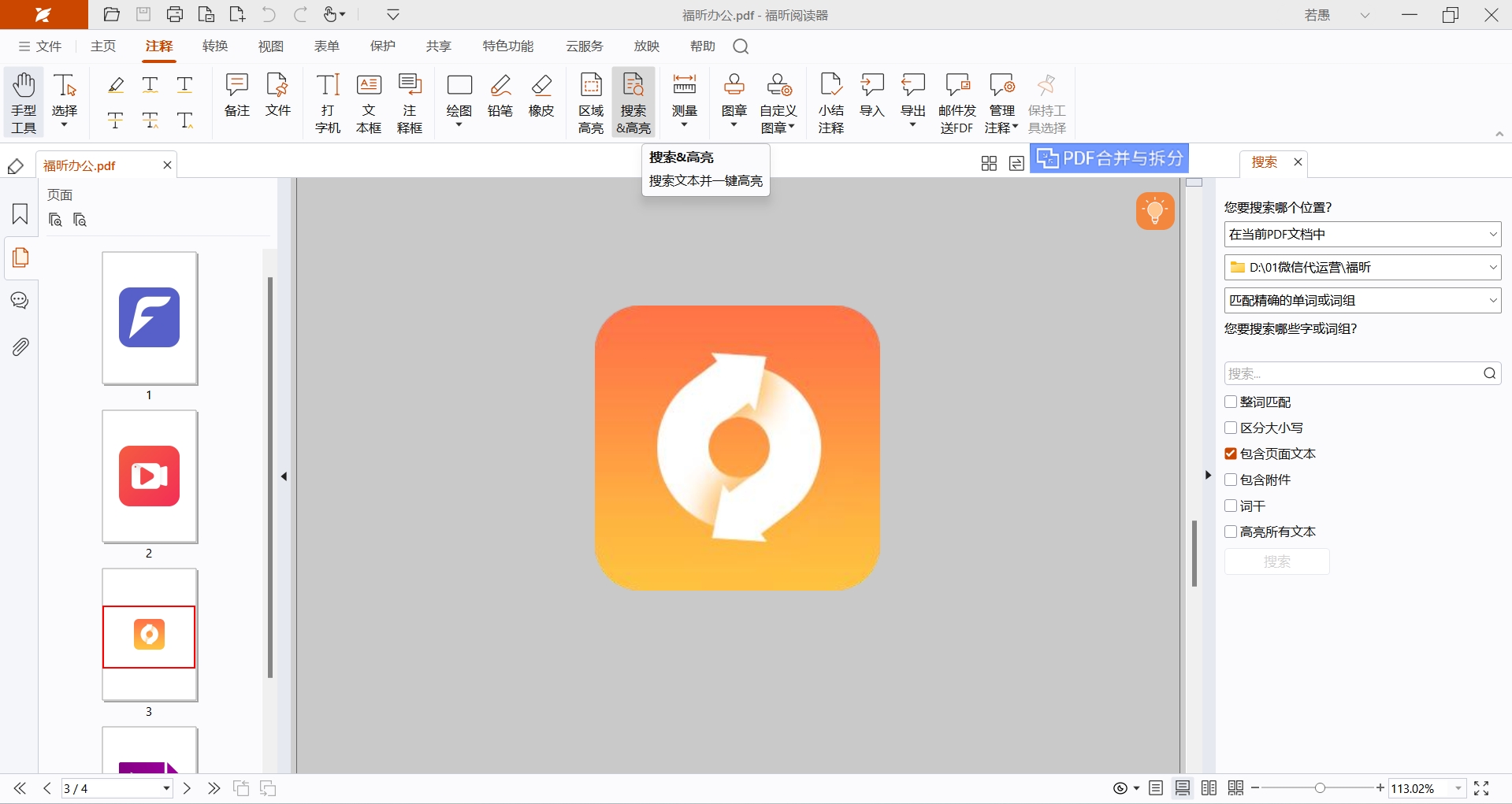Click the zoom out minus button
The image size is (1512, 804).
tap(1255, 788)
